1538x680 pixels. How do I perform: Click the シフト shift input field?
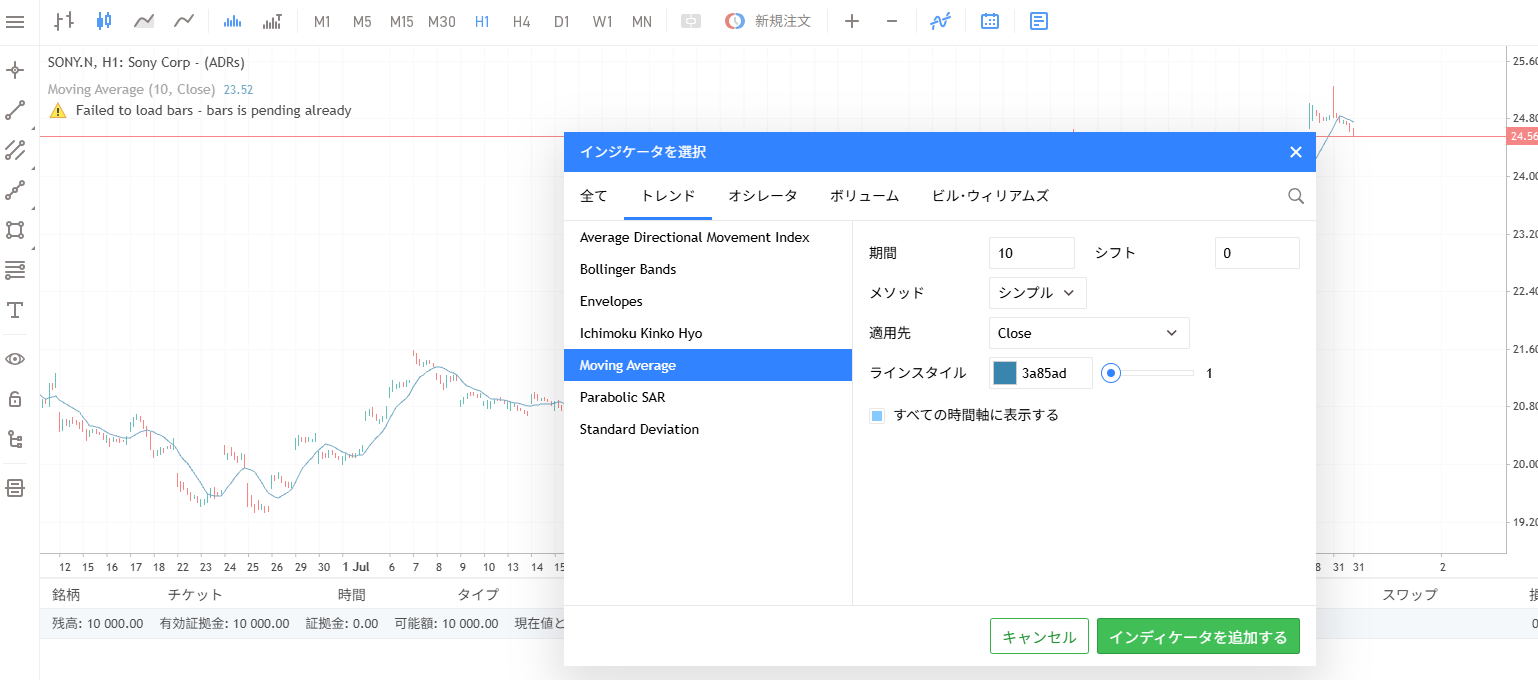coord(1257,253)
